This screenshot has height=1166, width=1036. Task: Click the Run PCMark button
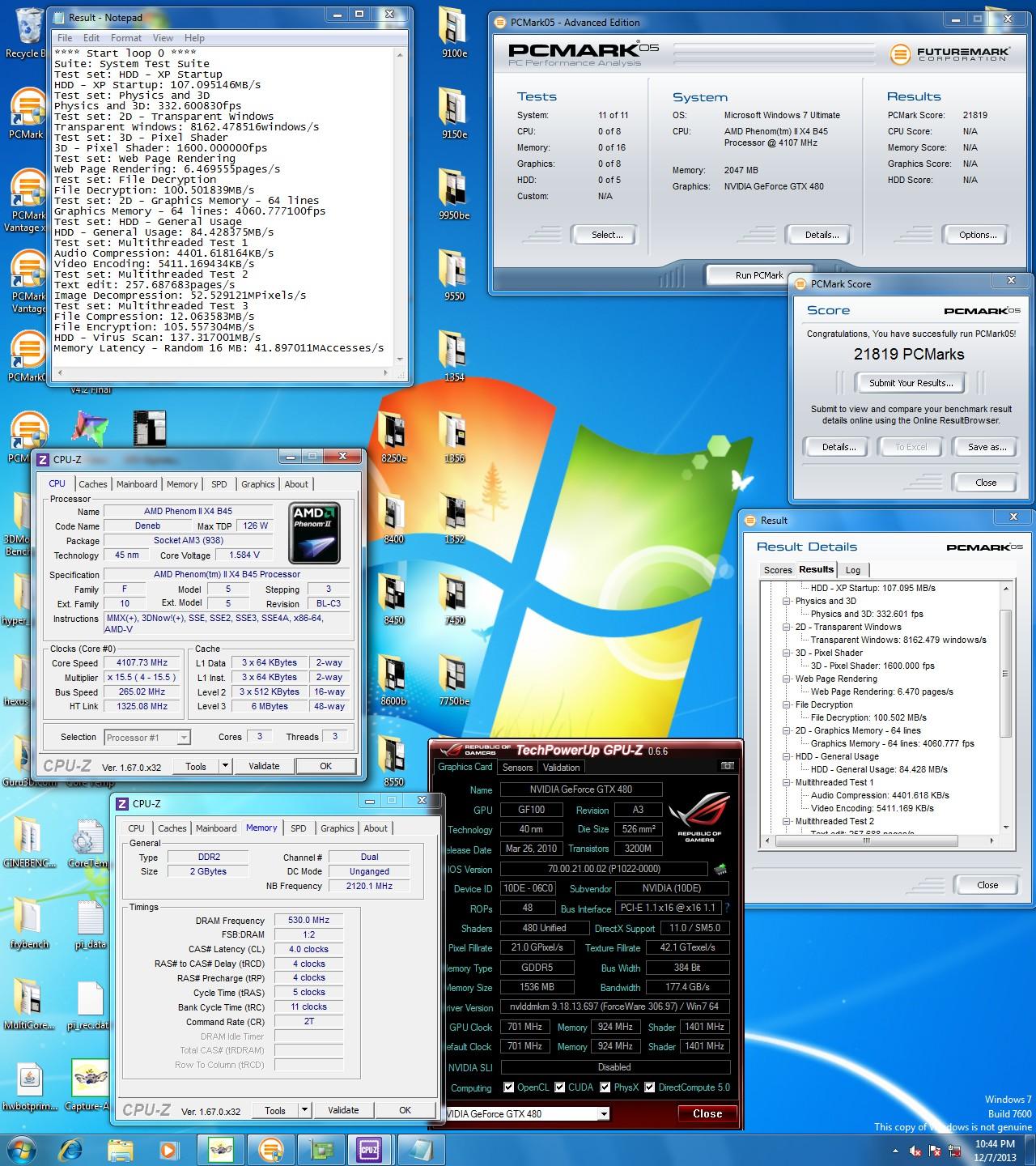tap(759, 275)
